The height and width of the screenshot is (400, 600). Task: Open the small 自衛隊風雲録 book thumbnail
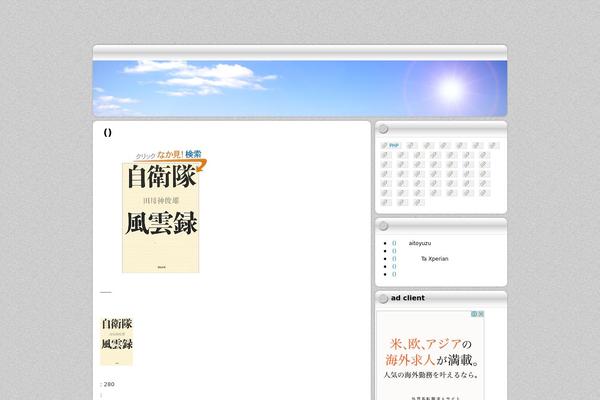point(117,341)
